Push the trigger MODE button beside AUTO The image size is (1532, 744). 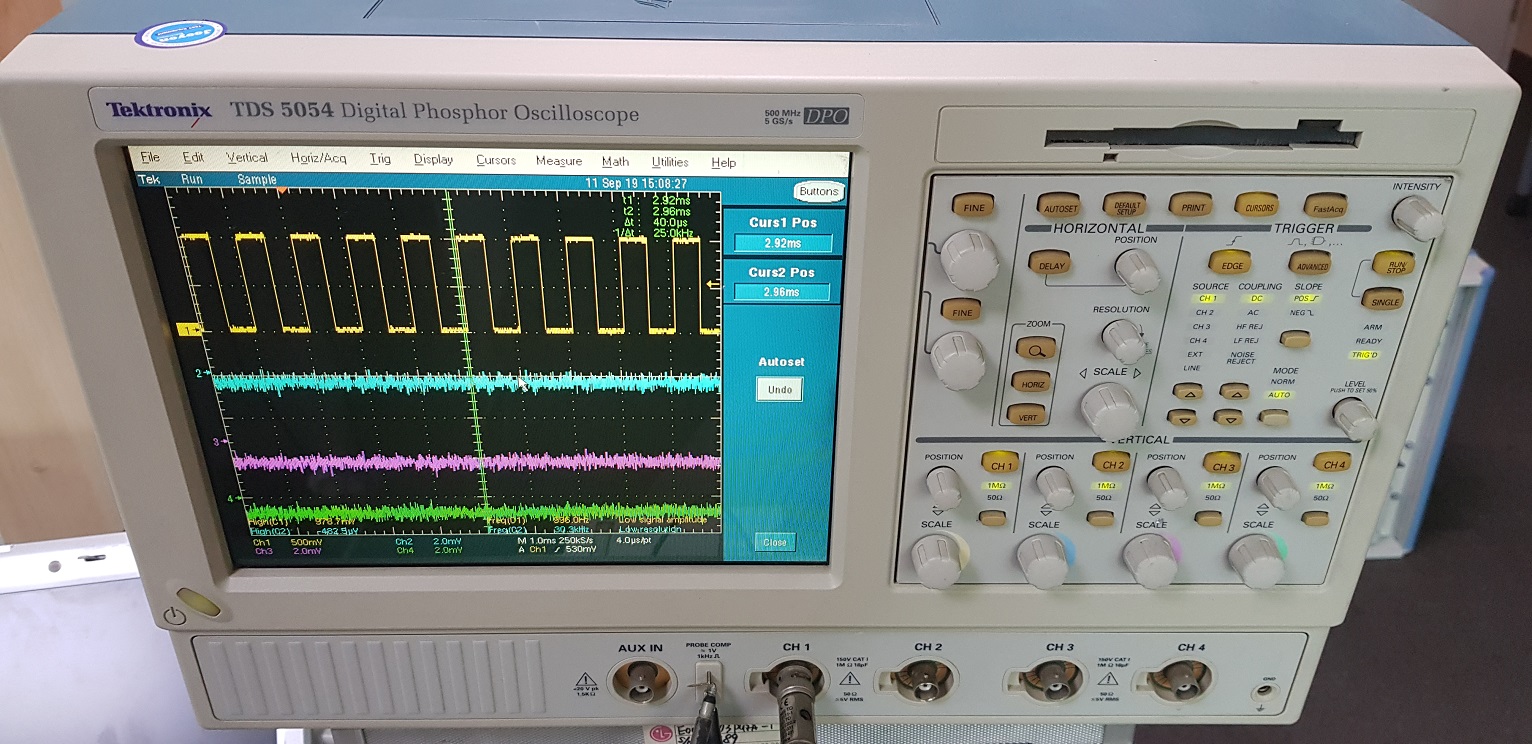(1273, 418)
